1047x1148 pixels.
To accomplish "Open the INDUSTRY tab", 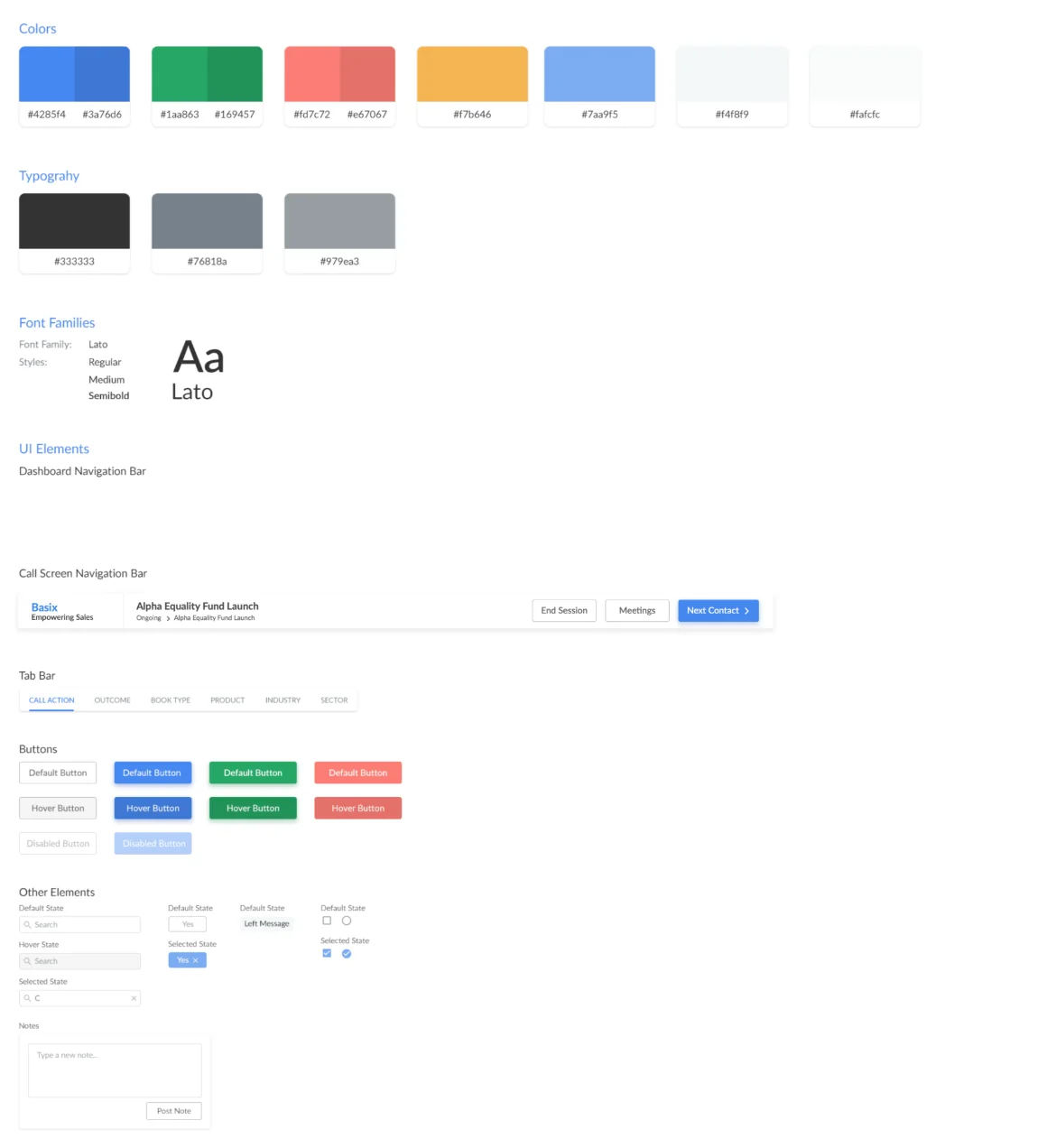I will click(x=283, y=700).
